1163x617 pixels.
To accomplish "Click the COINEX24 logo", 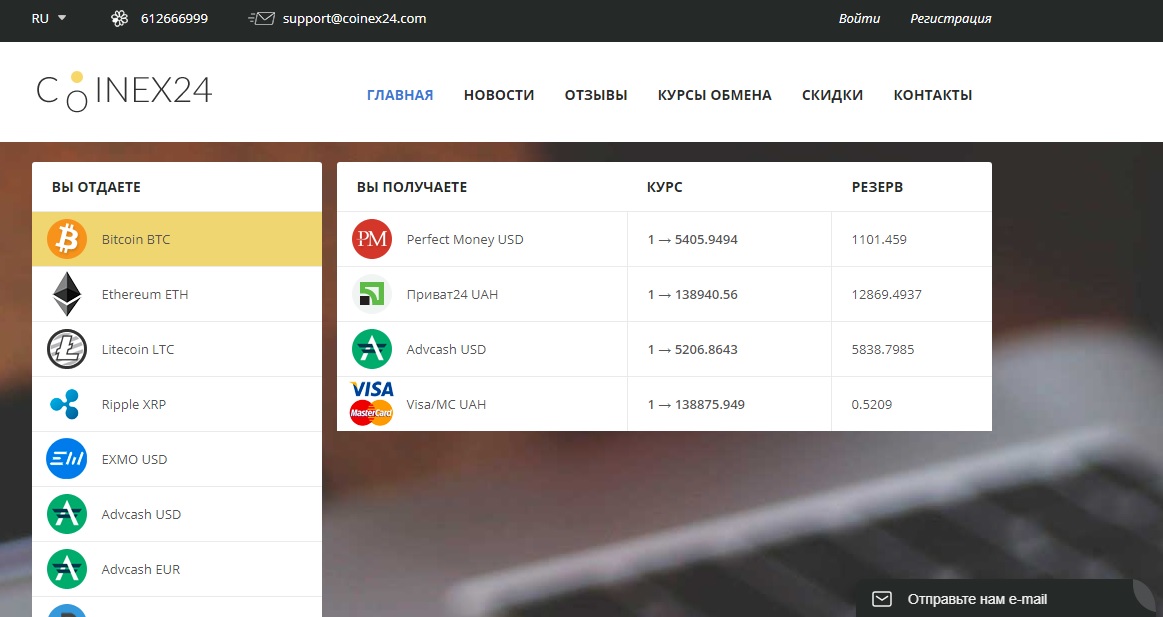I will pyautogui.click(x=124, y=91).
